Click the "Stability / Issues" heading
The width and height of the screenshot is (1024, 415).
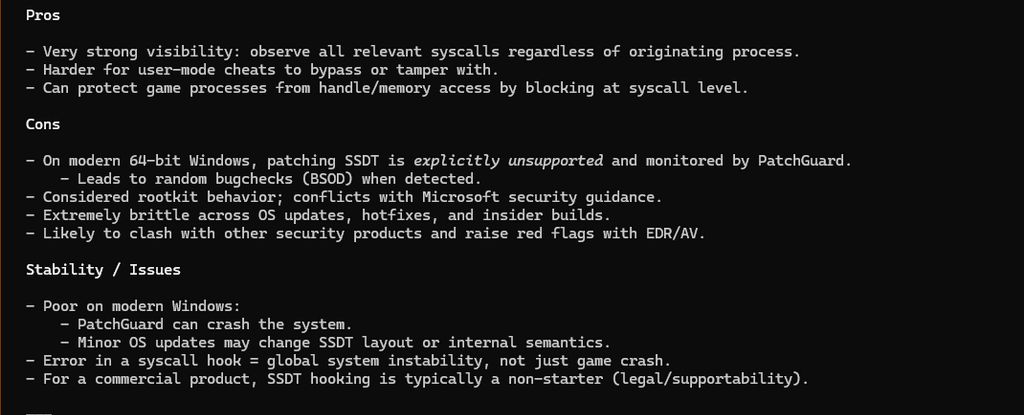[103, 269]
